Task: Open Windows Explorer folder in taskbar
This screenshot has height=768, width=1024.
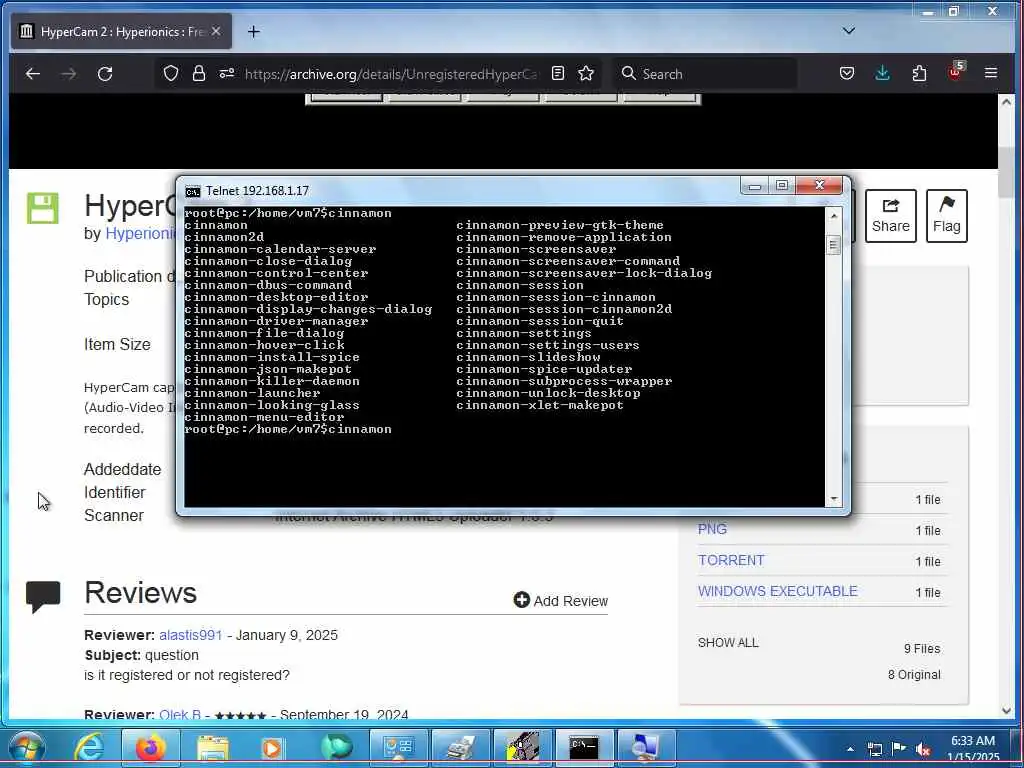Action: point(213,748)
